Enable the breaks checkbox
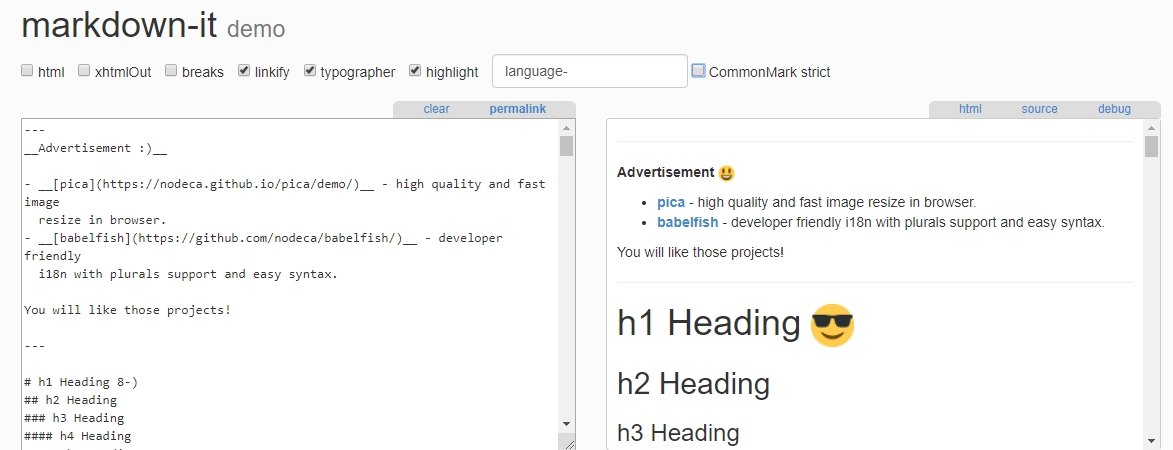The height and width of the screenshot is (450, 1173). pos(171,71)
